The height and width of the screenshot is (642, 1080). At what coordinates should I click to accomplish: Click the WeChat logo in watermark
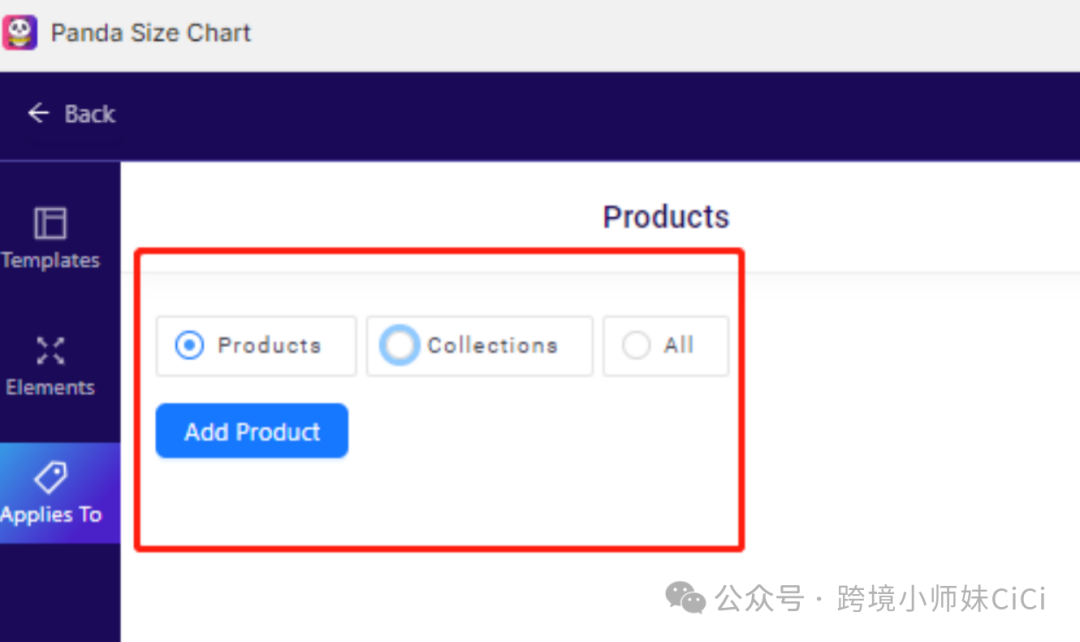[685, 597]
